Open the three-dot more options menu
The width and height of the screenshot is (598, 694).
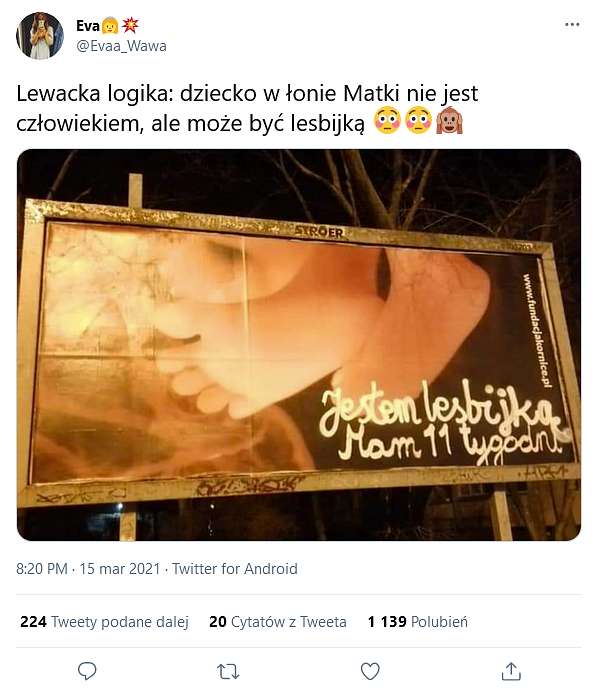pyautogui.click(x=572, y=25)
